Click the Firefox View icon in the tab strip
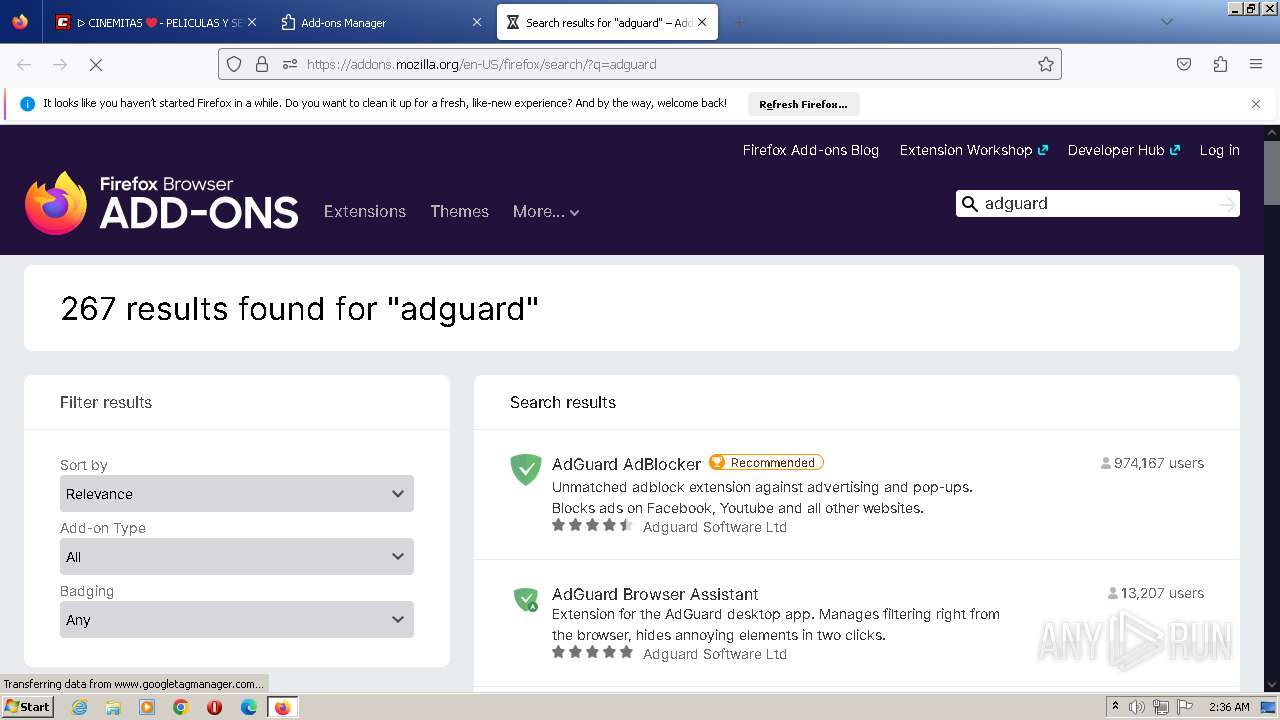This screenshot has height=720, width=1280. pyautogui.click(x=20, y=22)
